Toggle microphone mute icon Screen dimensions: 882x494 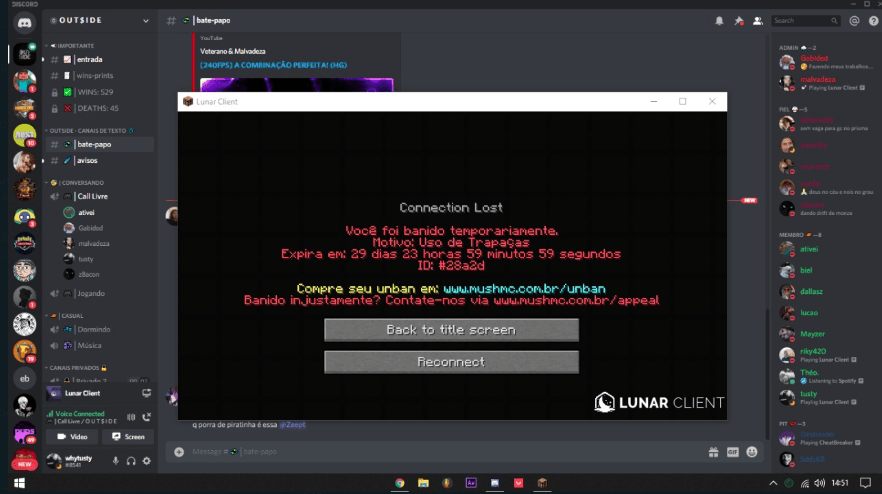[x=115, y=461]
